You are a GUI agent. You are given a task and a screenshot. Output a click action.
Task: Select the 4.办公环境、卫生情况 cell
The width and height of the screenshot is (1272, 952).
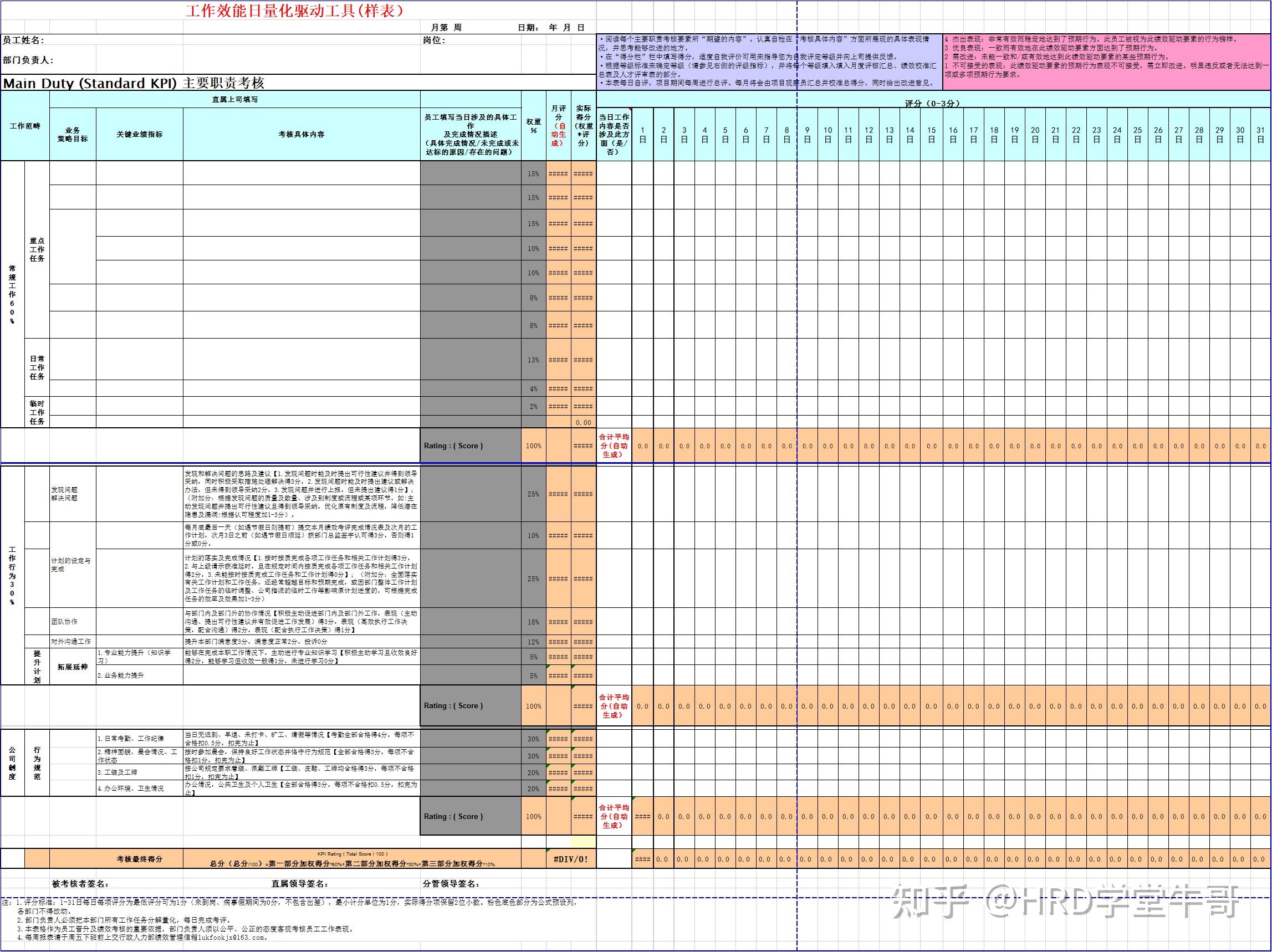click(139, 788)
